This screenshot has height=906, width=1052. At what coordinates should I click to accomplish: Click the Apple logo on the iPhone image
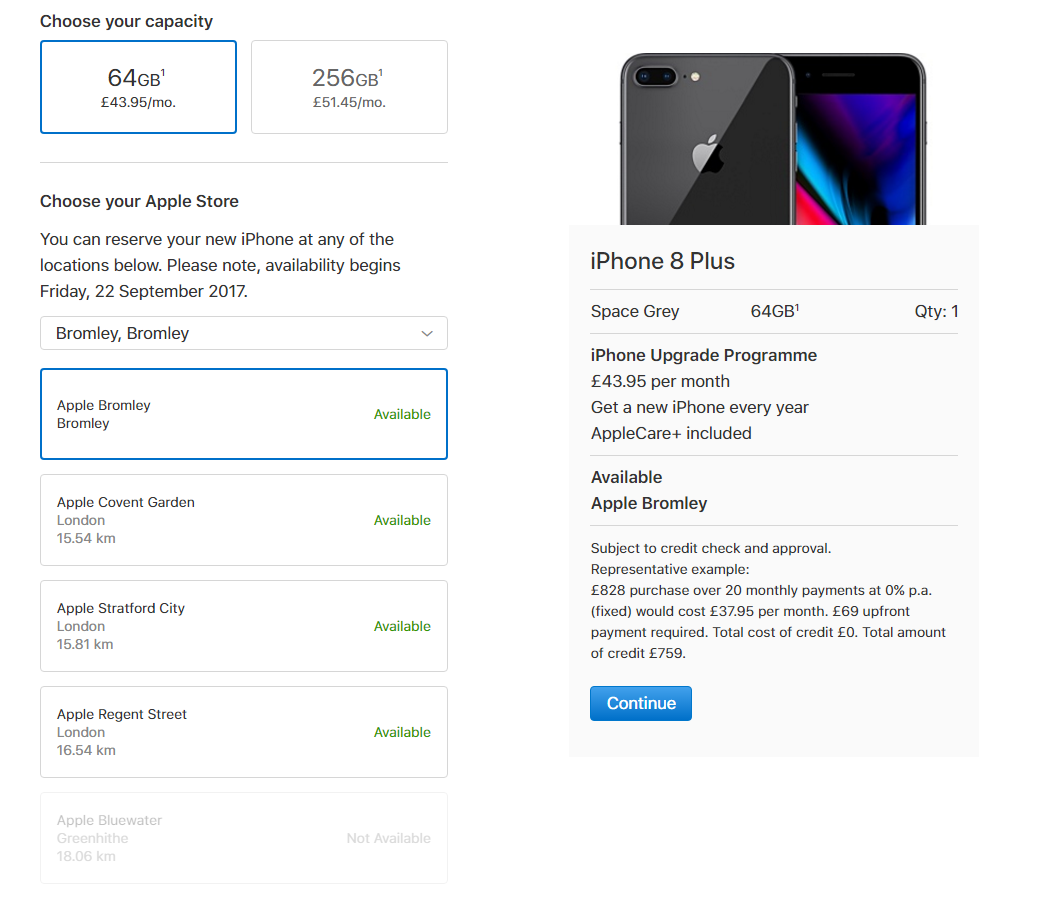707,154
